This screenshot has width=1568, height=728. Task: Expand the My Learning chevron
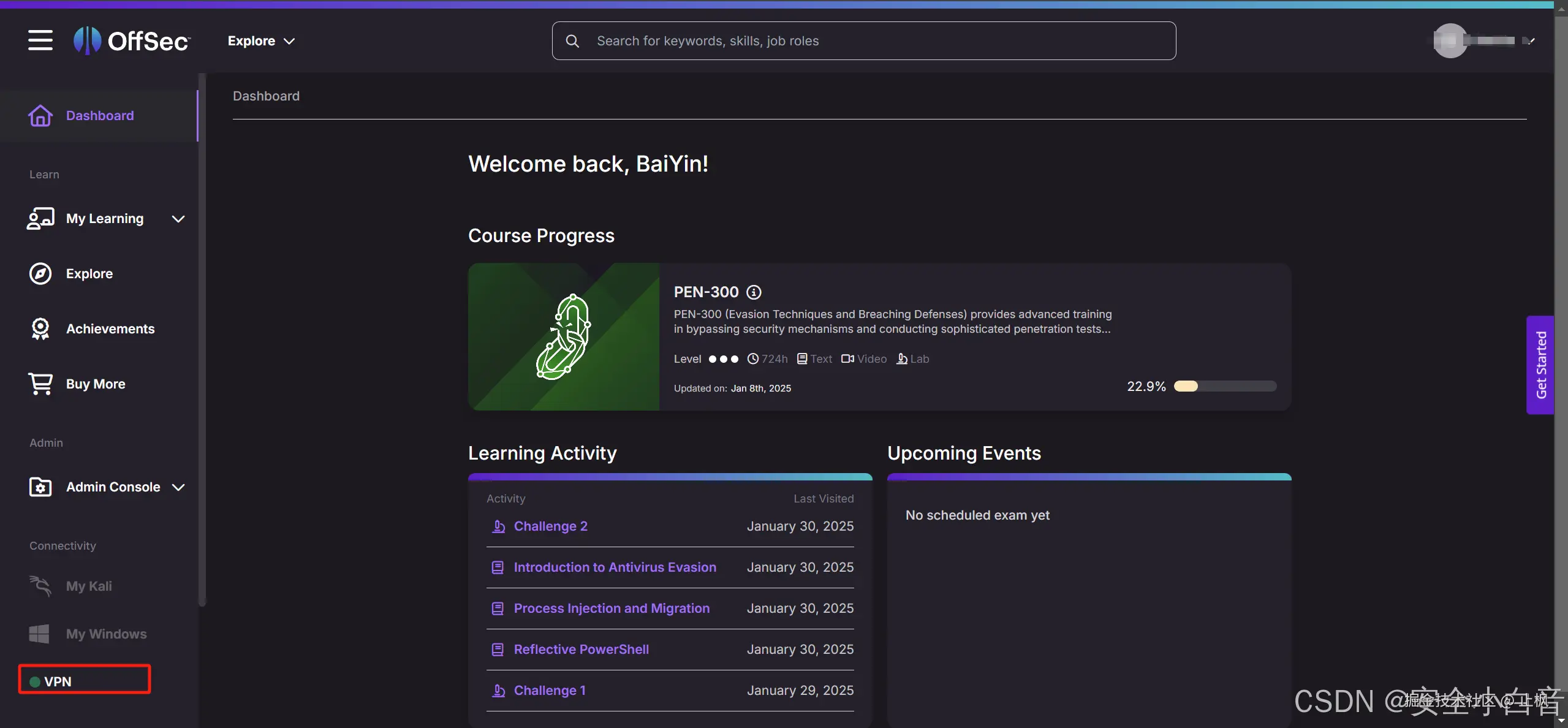point(178,219)
